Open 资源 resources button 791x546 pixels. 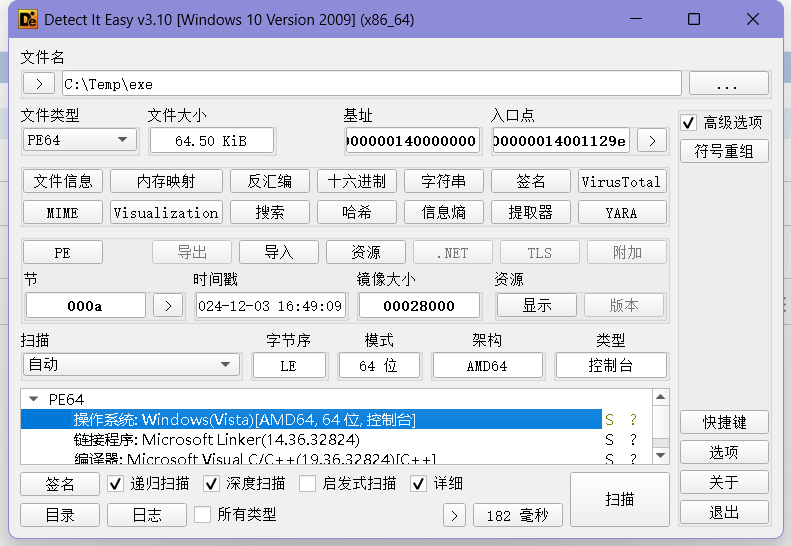click(366, 252)
